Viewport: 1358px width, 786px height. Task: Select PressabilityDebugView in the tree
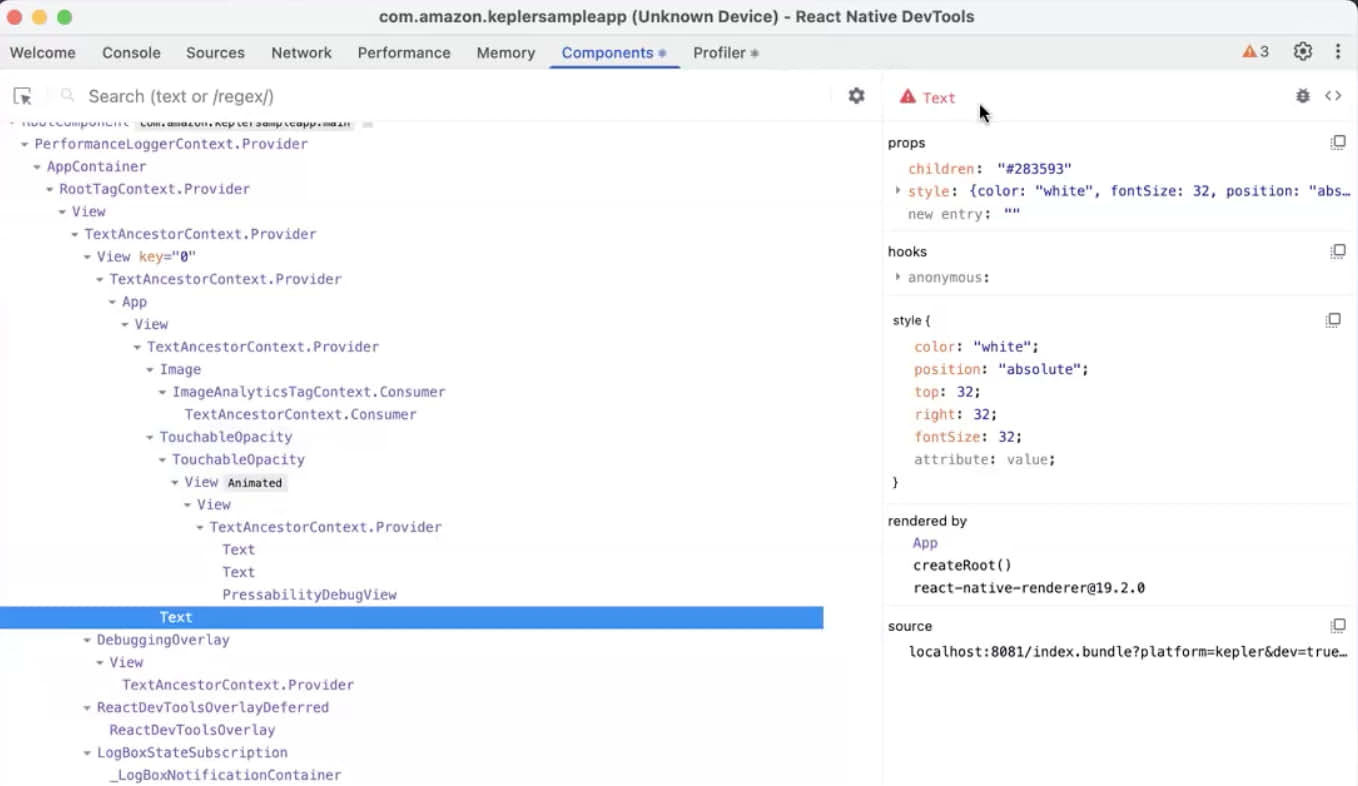pos(309,595)
